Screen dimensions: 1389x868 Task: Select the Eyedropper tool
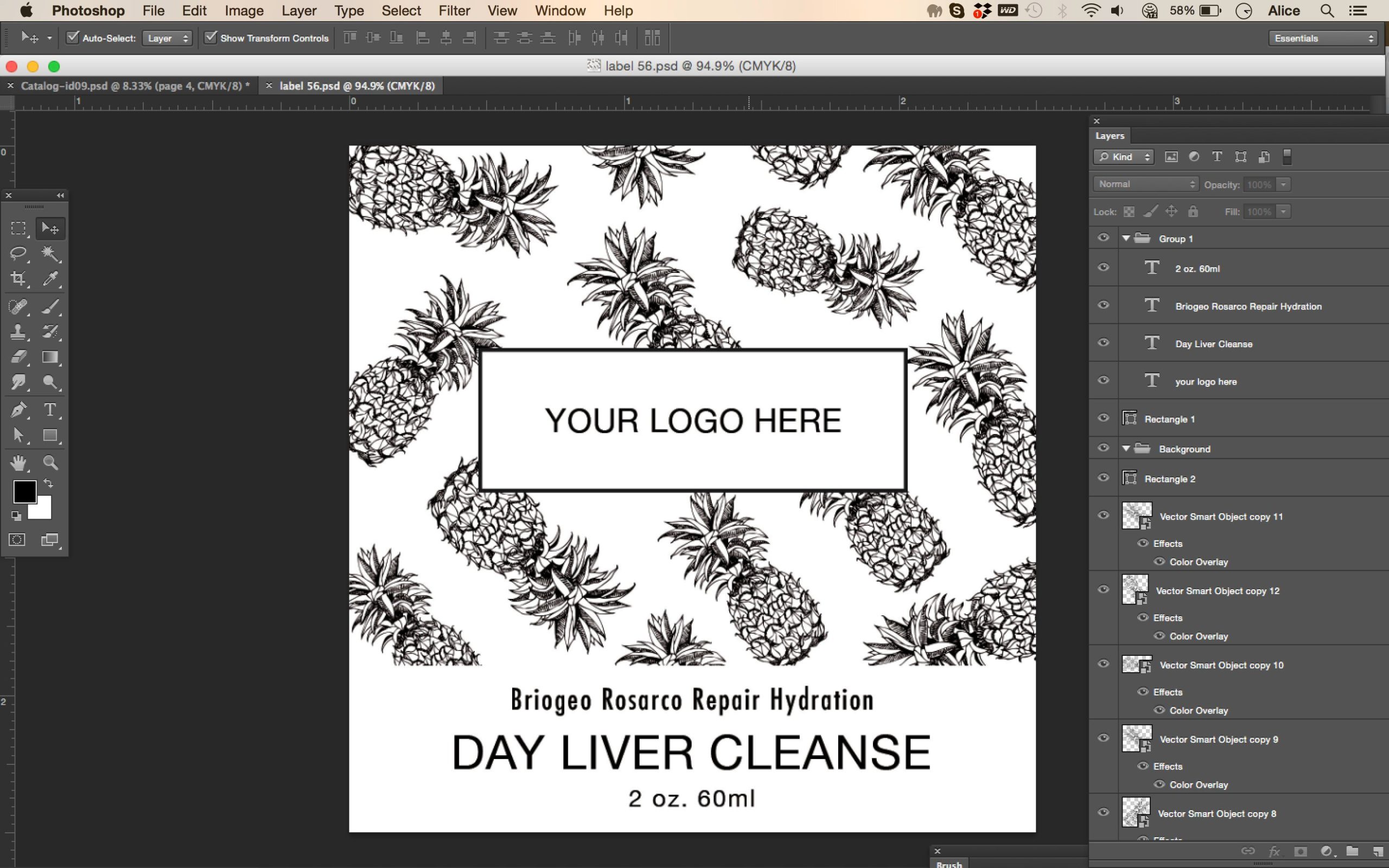coord(50,279)
